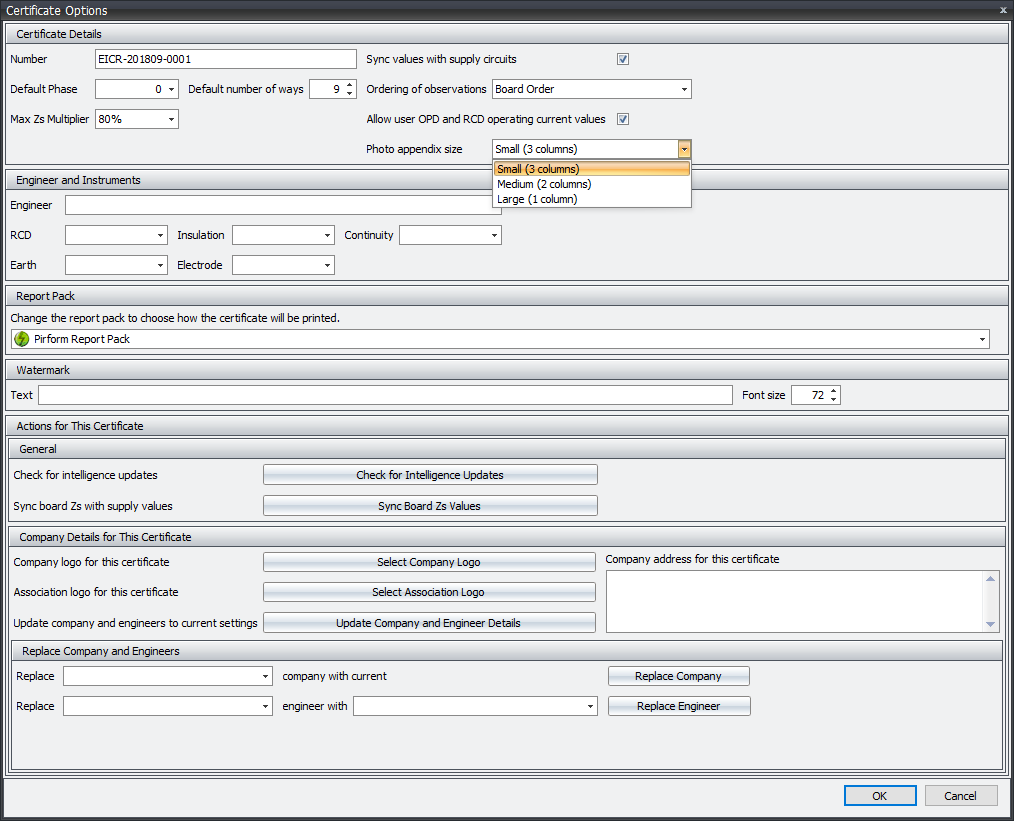Viewport: 1014px width, 821px height.
Task: Click the Watermark Text input field
Action: (385, 395)
